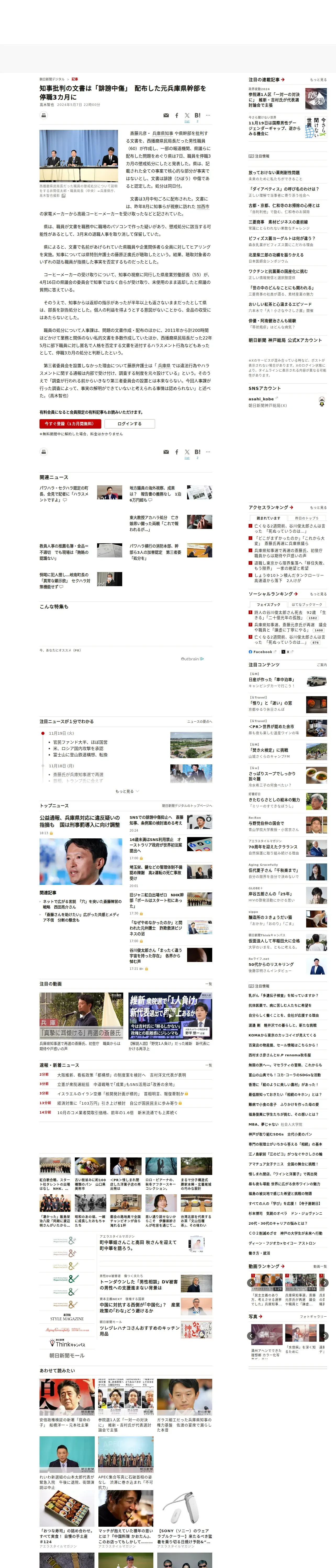Open パワハラ・セクハラ認定の町長 related article

click(65, 494)
